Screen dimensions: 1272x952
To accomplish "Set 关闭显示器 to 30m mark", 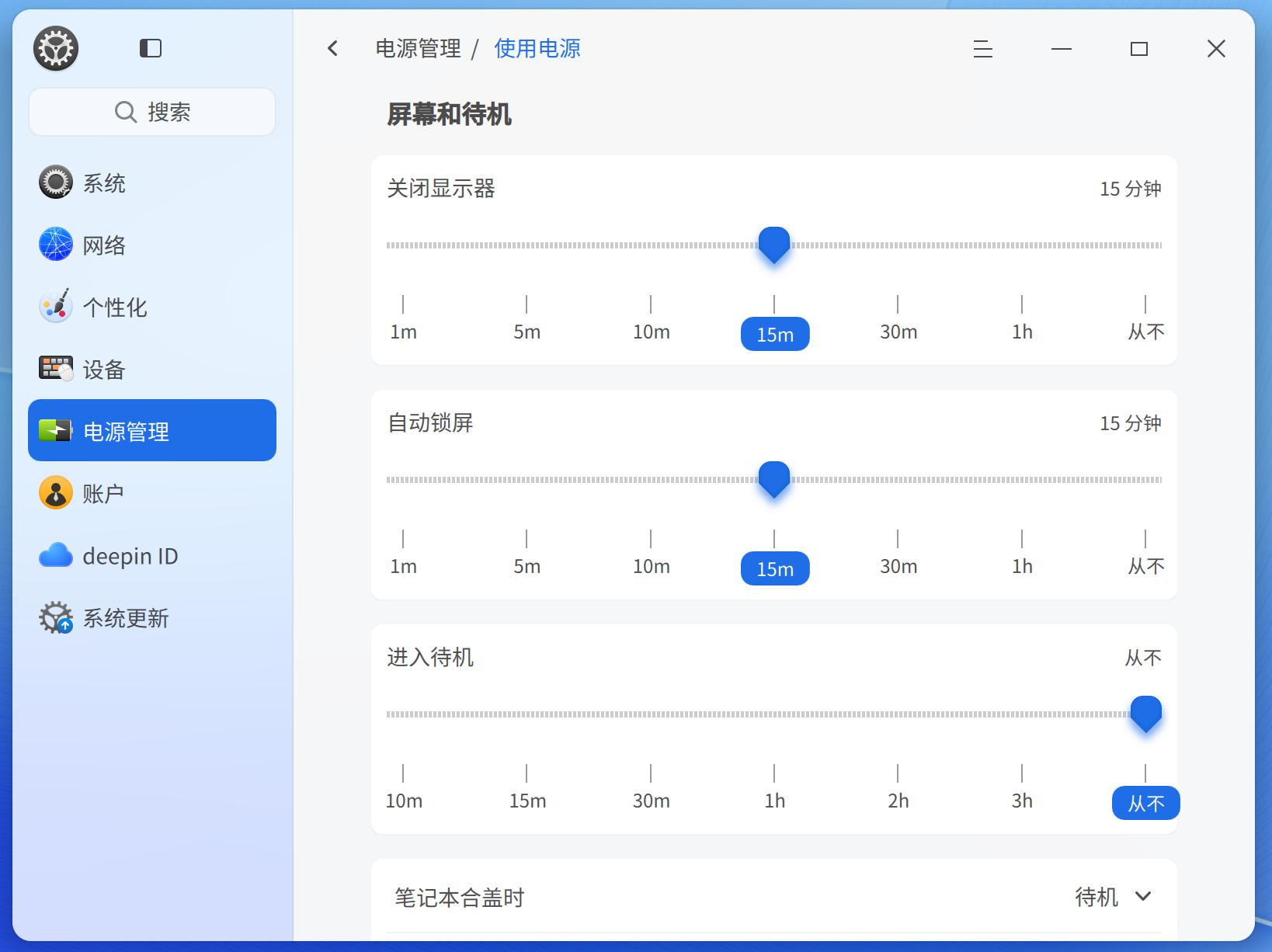I will tap(898, 332).
